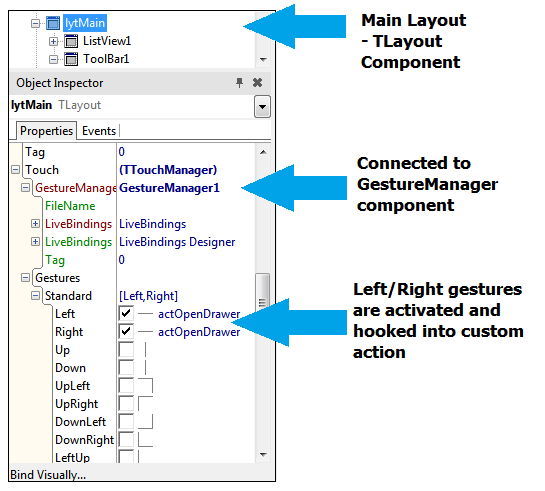The height and width of the screenshot is (491, 545).
Task: Click the UpLeft gesture shape icon
Action: pos(145,386)
